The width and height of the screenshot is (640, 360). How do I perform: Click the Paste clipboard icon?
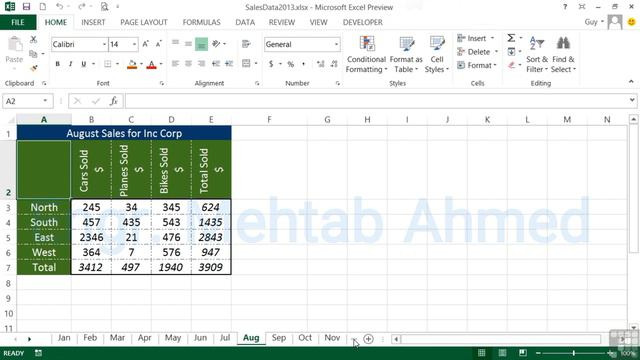click(14, 44)
